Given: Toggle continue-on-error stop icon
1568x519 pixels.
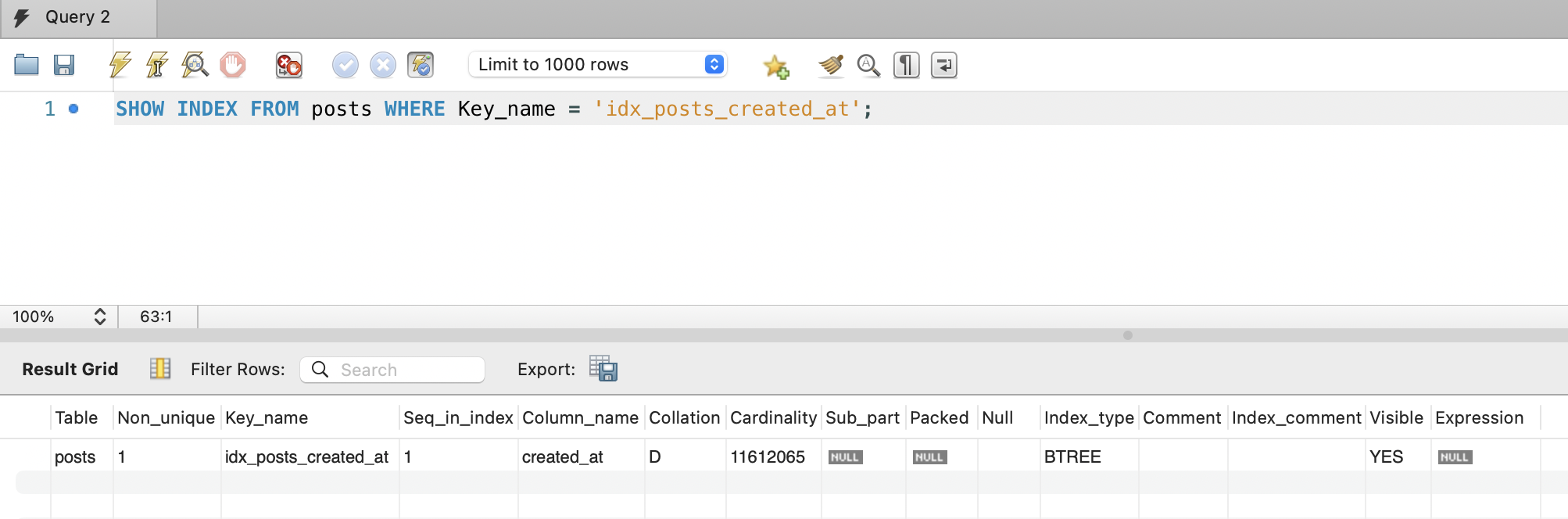Looking at the screenshot, I should 289,65.
